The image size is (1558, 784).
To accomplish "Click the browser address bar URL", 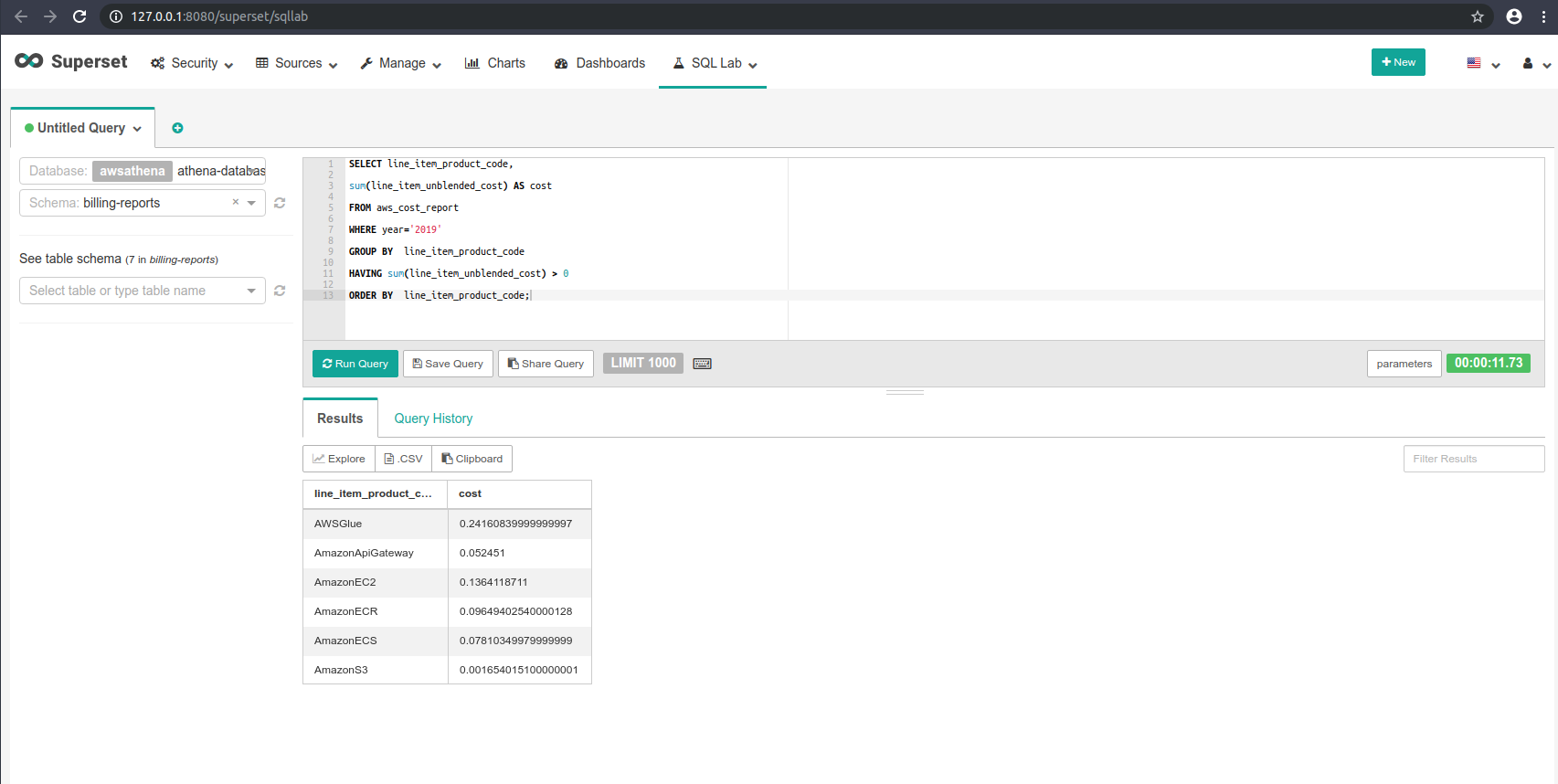I will tap(219, 16).
